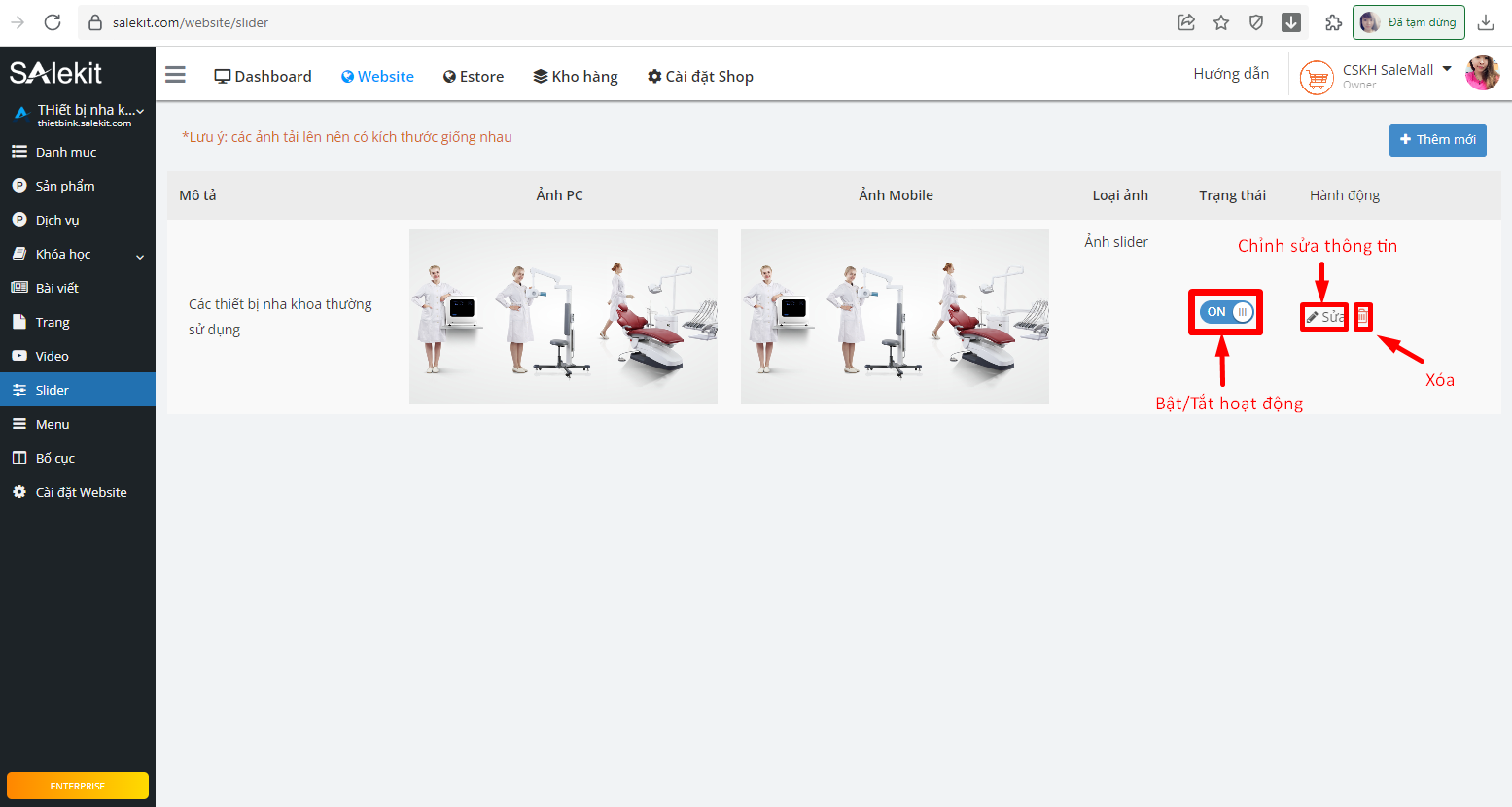The width and height of the screenshot is (1512, 807).
Task: Click the Đã tạm dừng profile button
Action: click(x=1409, y=22)
